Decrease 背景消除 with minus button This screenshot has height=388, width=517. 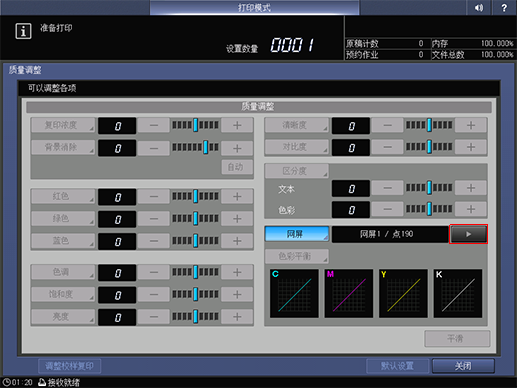(x=154, y=148)
